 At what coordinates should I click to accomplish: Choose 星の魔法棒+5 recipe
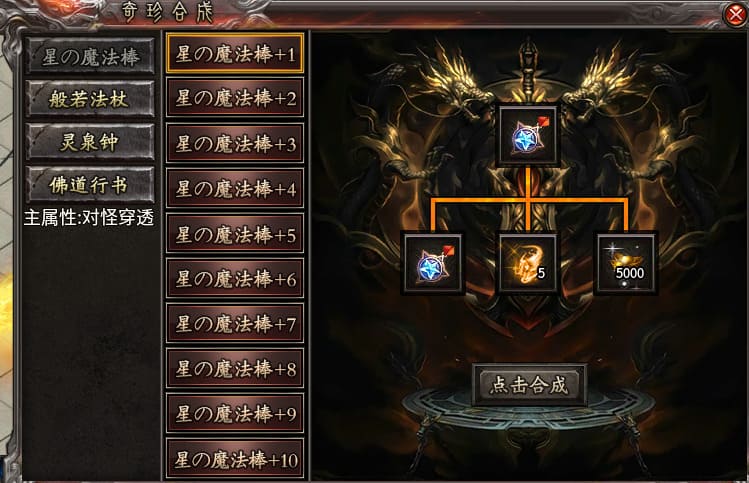(x=235, y=234)
